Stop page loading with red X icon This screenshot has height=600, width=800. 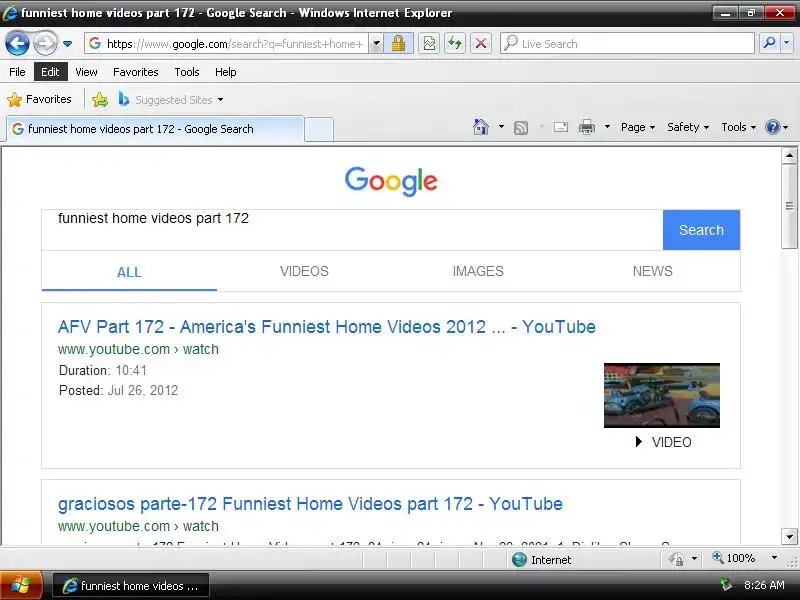tap(481, 44)
